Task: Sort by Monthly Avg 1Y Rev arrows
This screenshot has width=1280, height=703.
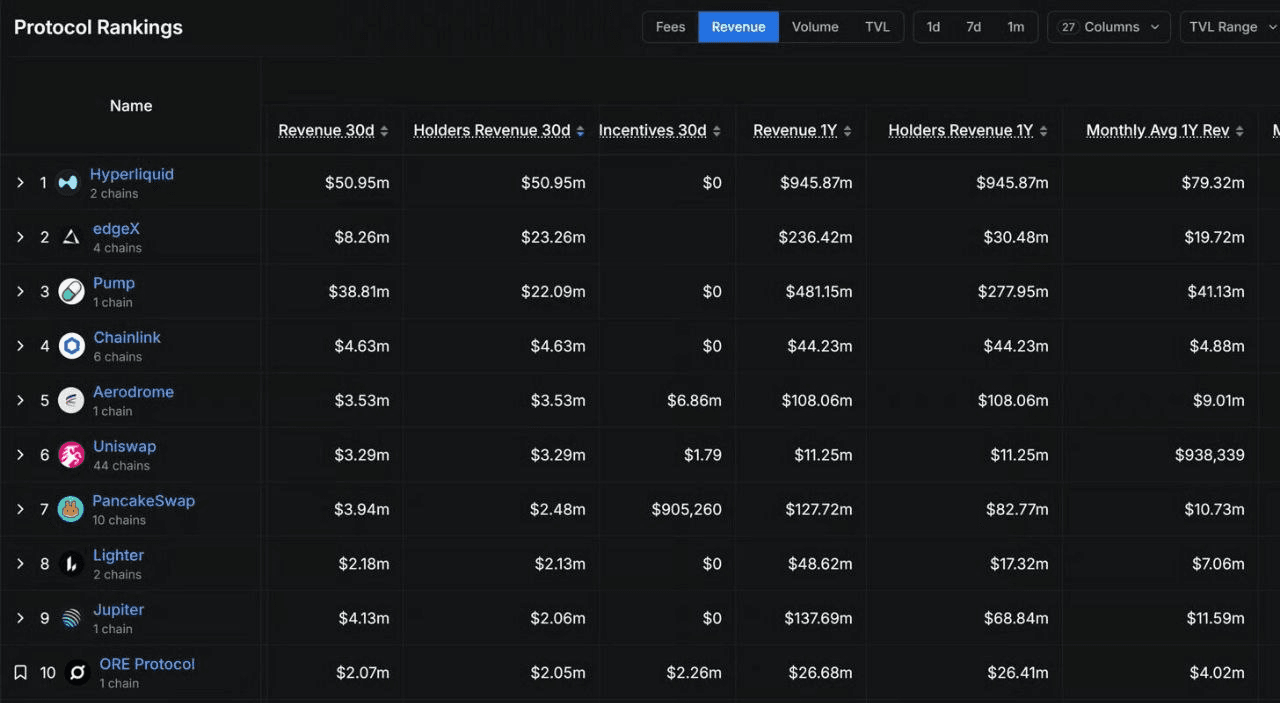Action: 1240,131
